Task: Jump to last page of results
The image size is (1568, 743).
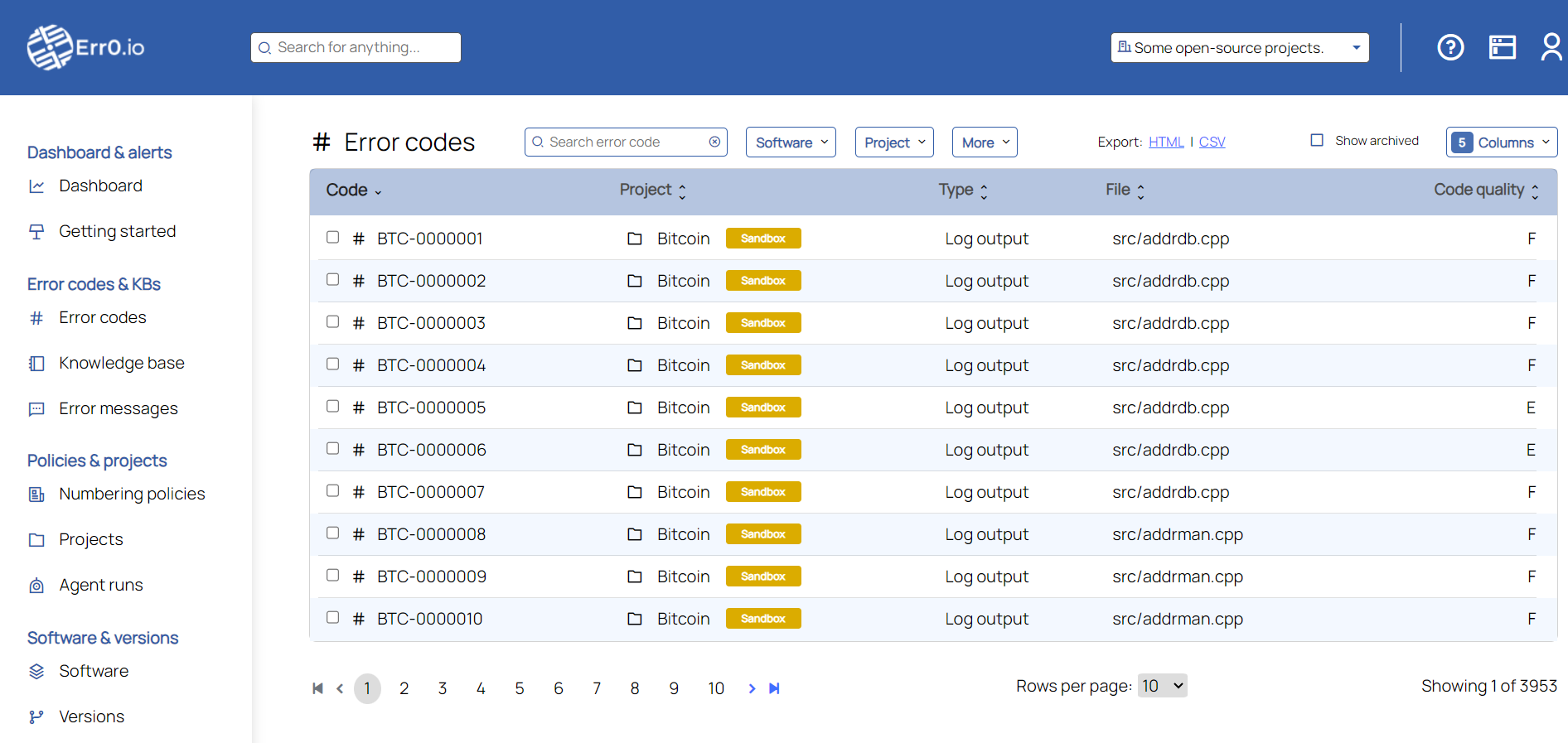Action: click(774, 688)
